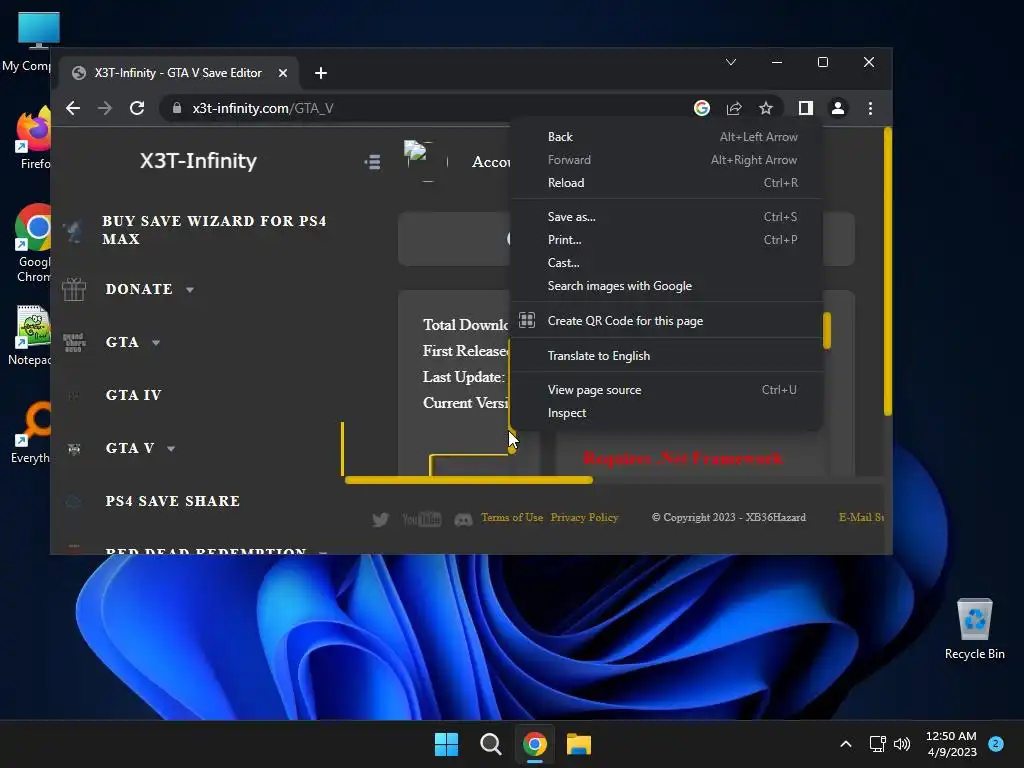
Task: Open PS4 SAVE SHARE sidebar link
Action: pos(173,501)
